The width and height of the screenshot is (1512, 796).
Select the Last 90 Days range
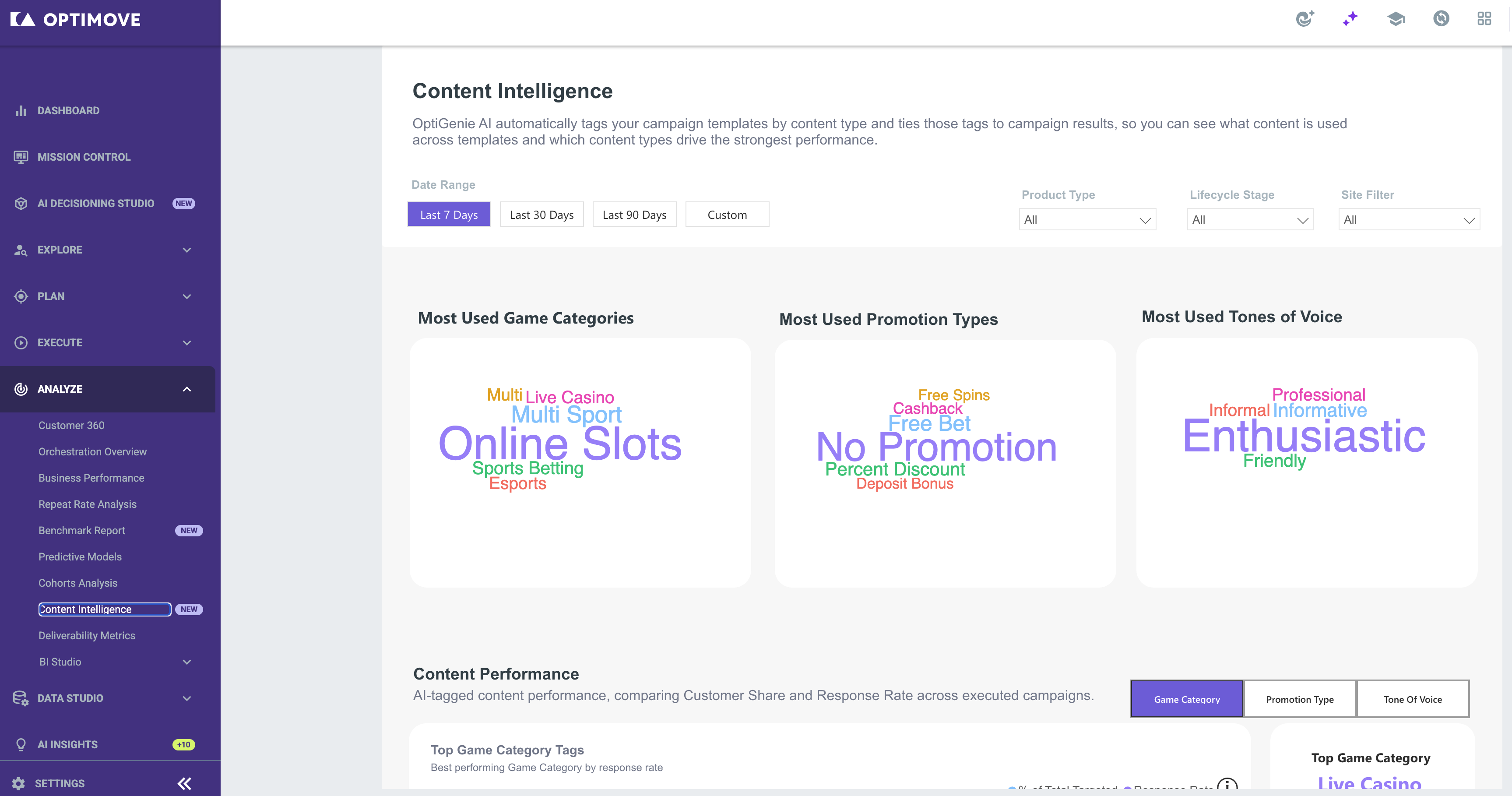[634, 215]
